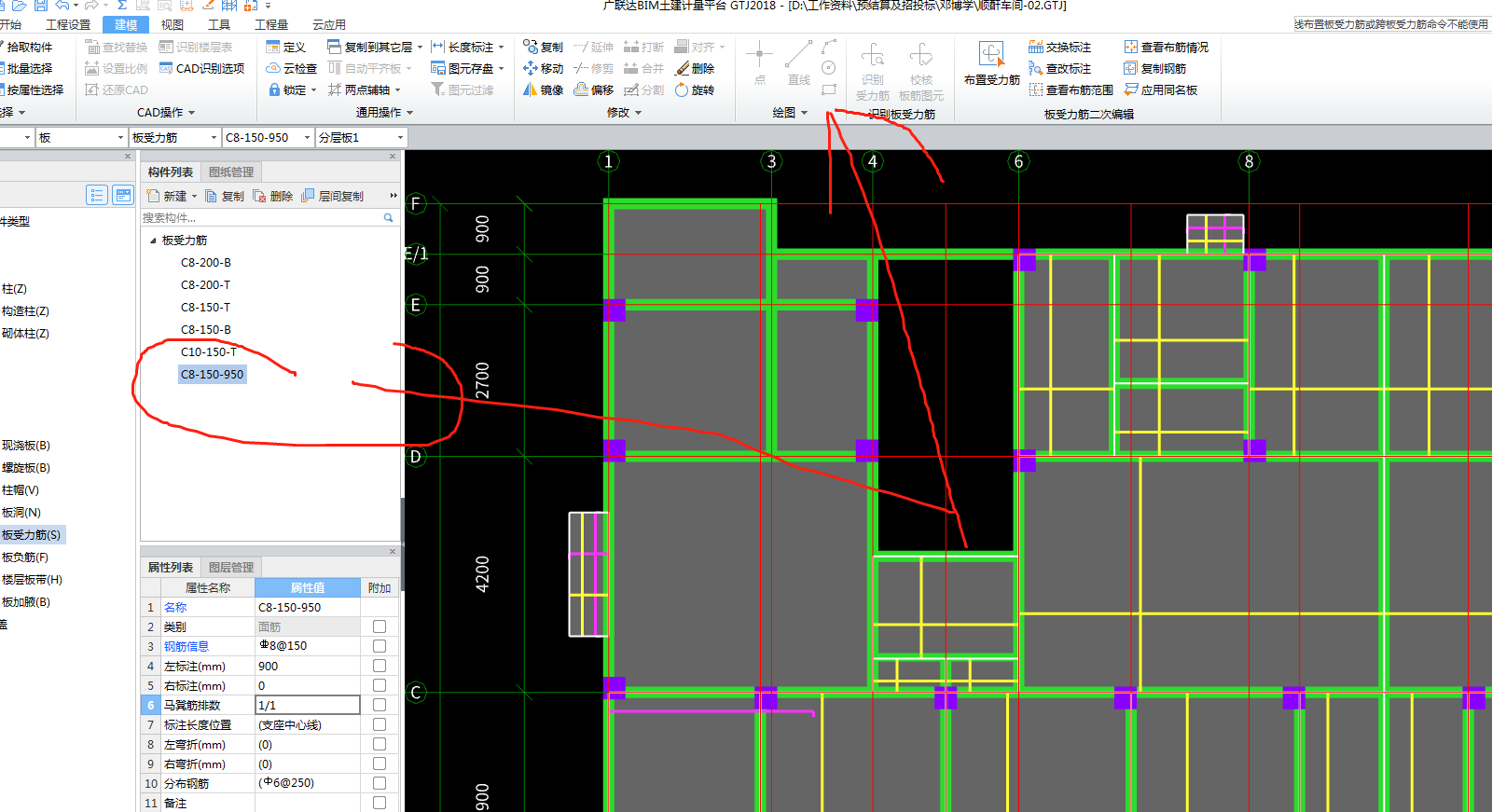Expand the 图元存盘 dropdown
This screenshot has height=812, width=1492.
(501, 68)
